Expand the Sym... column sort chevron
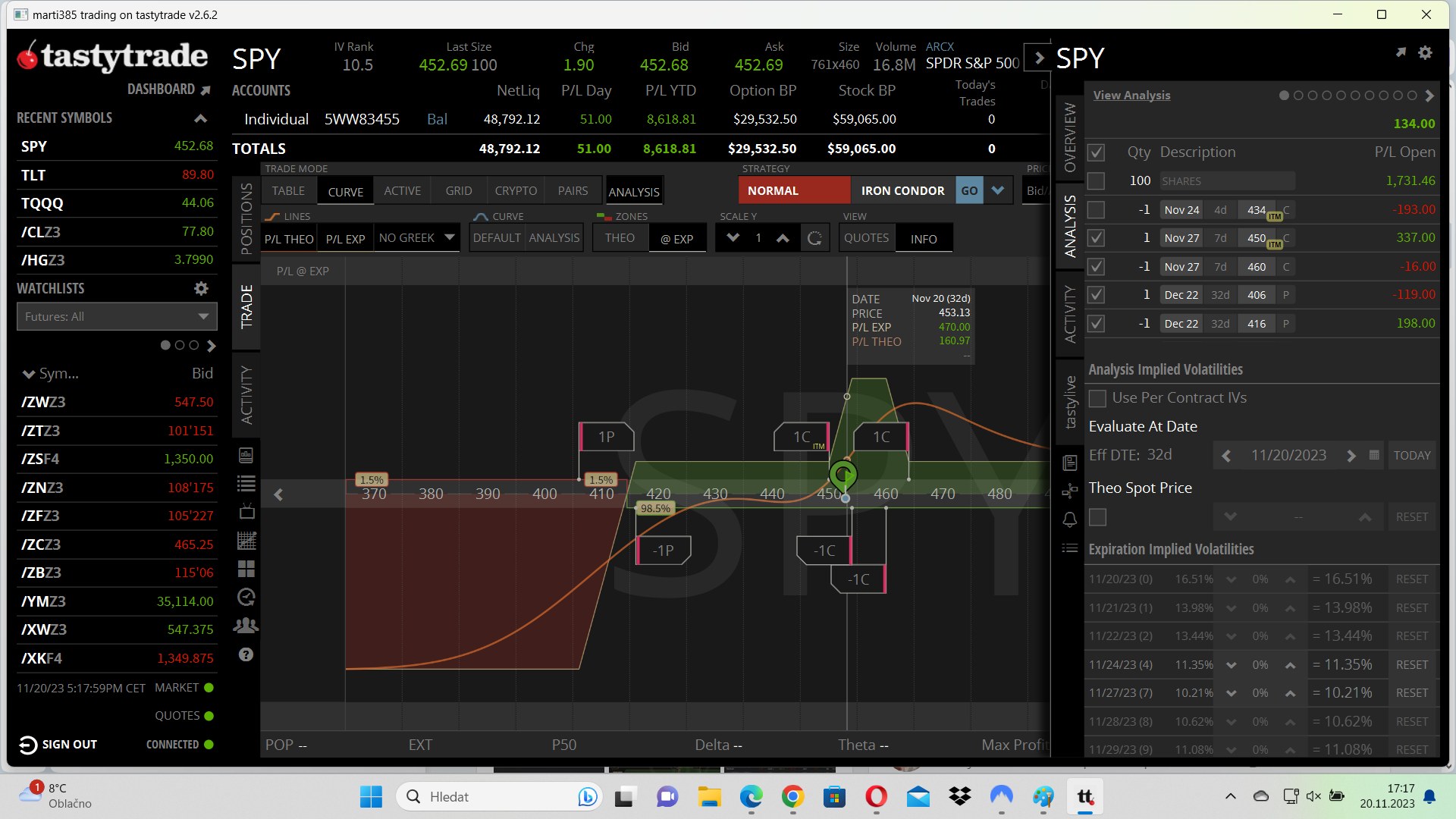Viewport: 1456px width, 819px height. (x=29, y=374)
